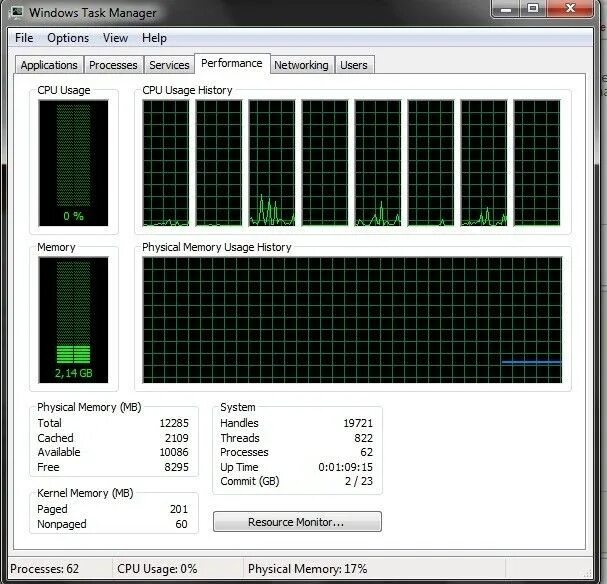The height and width of the screenshot is (584, 607).
Task: Click the Total physical memory value 12285
Action: click(174, 423)
